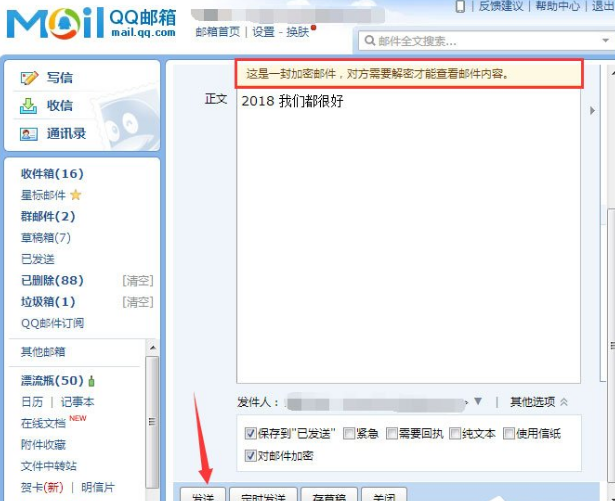This screenshot has width=615, height=501.
Task: Click the QQ Mail logo
Action: [x=91, y=23]
